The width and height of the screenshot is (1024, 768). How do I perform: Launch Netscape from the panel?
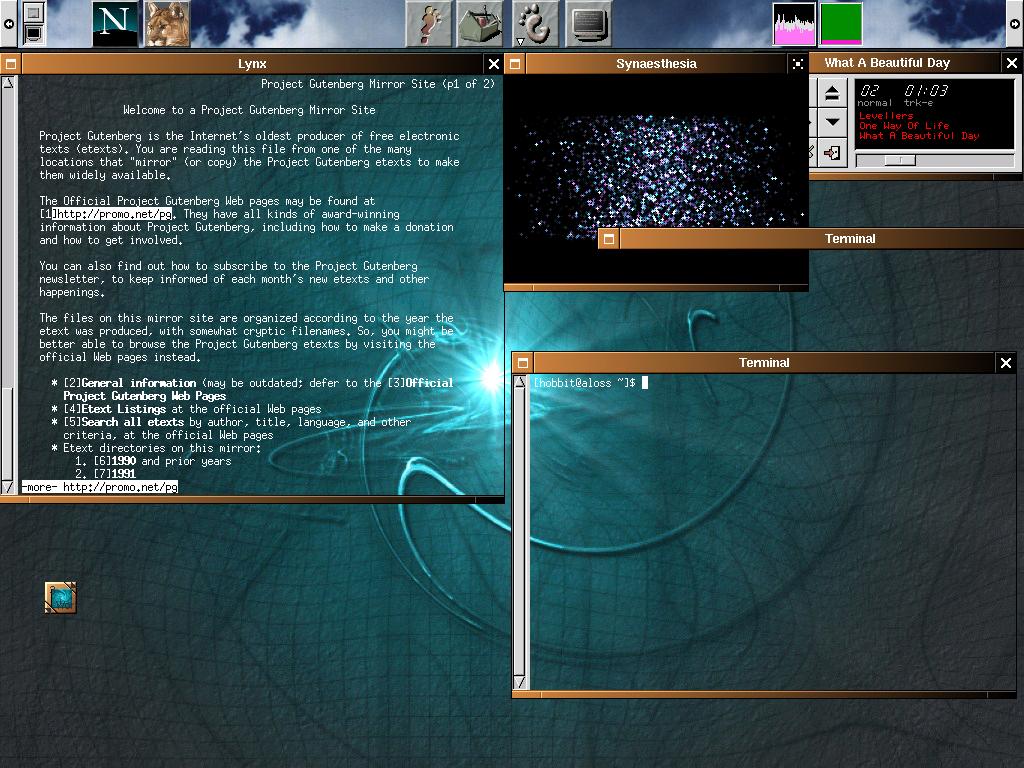coord(115,24)
